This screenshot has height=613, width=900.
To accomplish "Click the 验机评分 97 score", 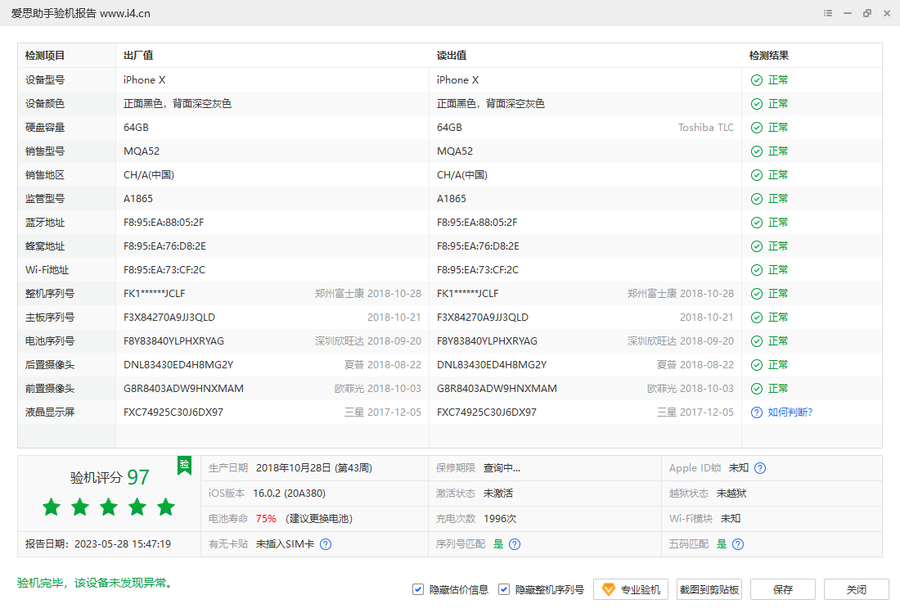I will click(x=110, y=477).
